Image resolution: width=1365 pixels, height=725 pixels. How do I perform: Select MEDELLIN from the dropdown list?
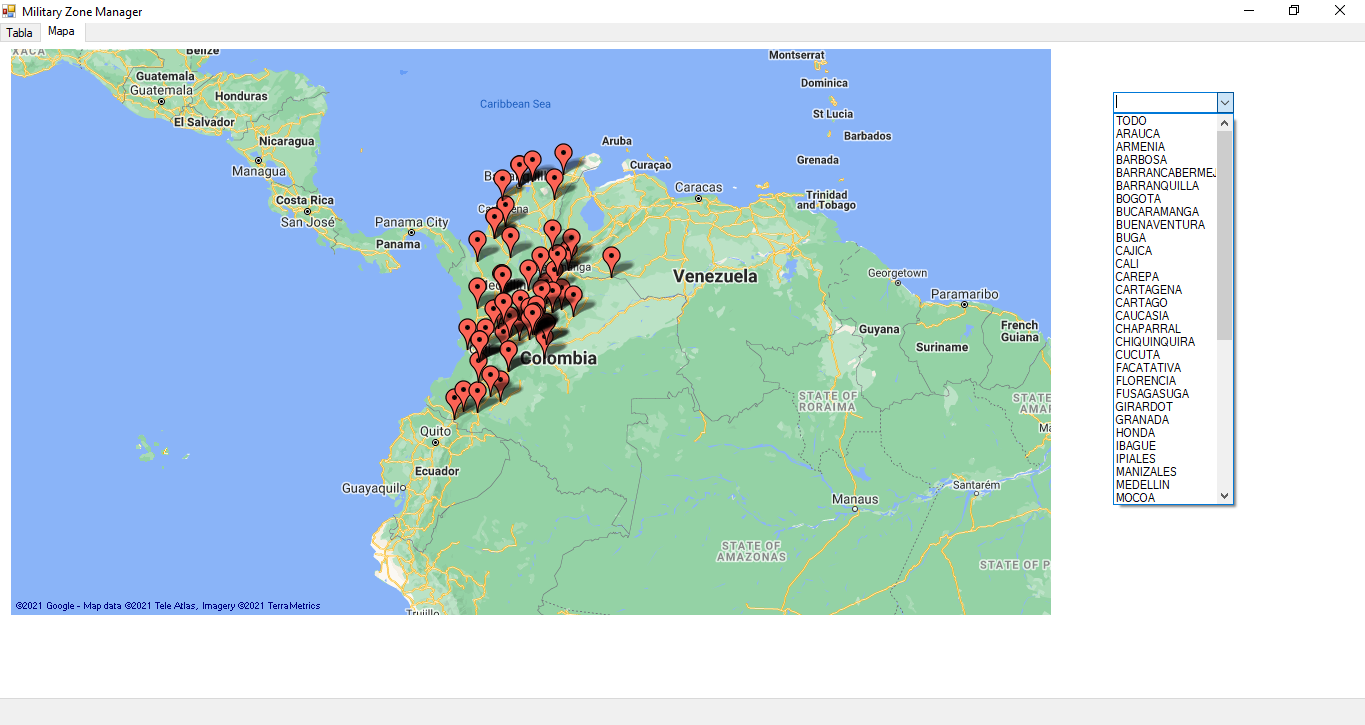1143,484
